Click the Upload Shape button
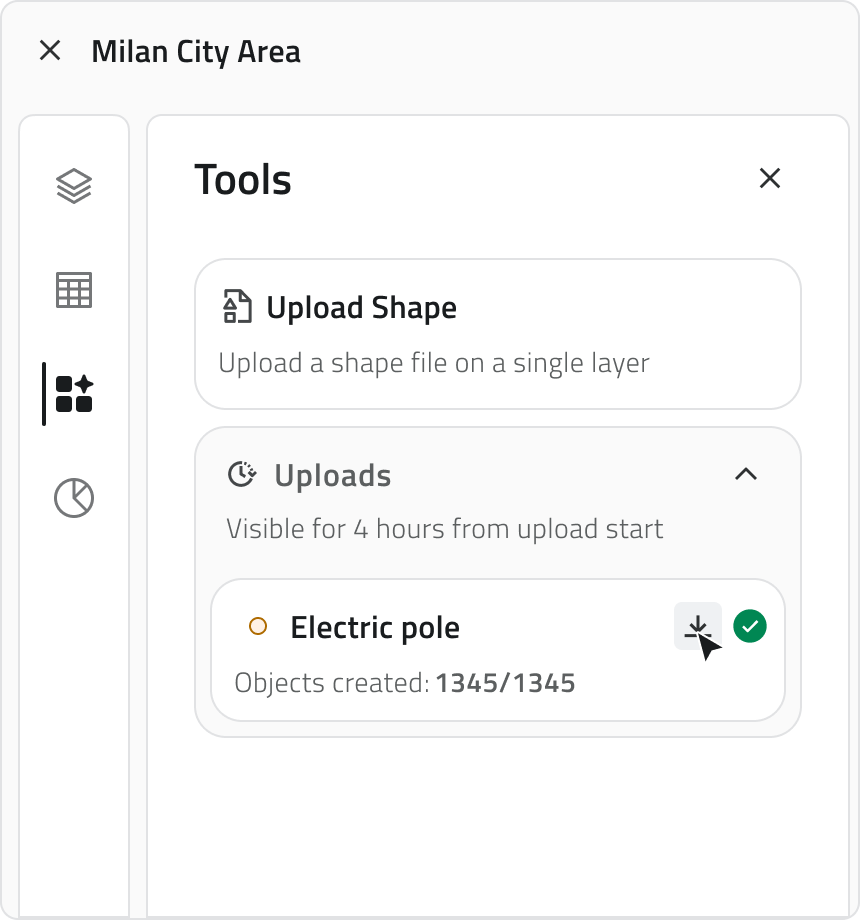 [497, 333]
